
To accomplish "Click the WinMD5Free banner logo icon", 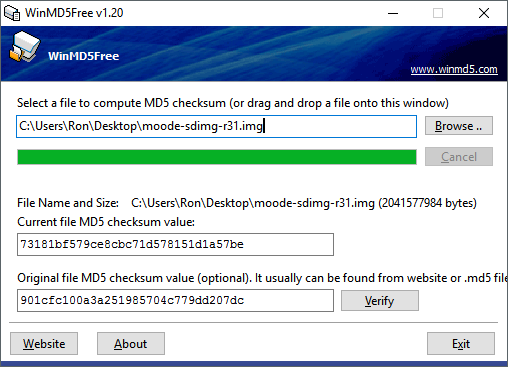I will 25,46.
